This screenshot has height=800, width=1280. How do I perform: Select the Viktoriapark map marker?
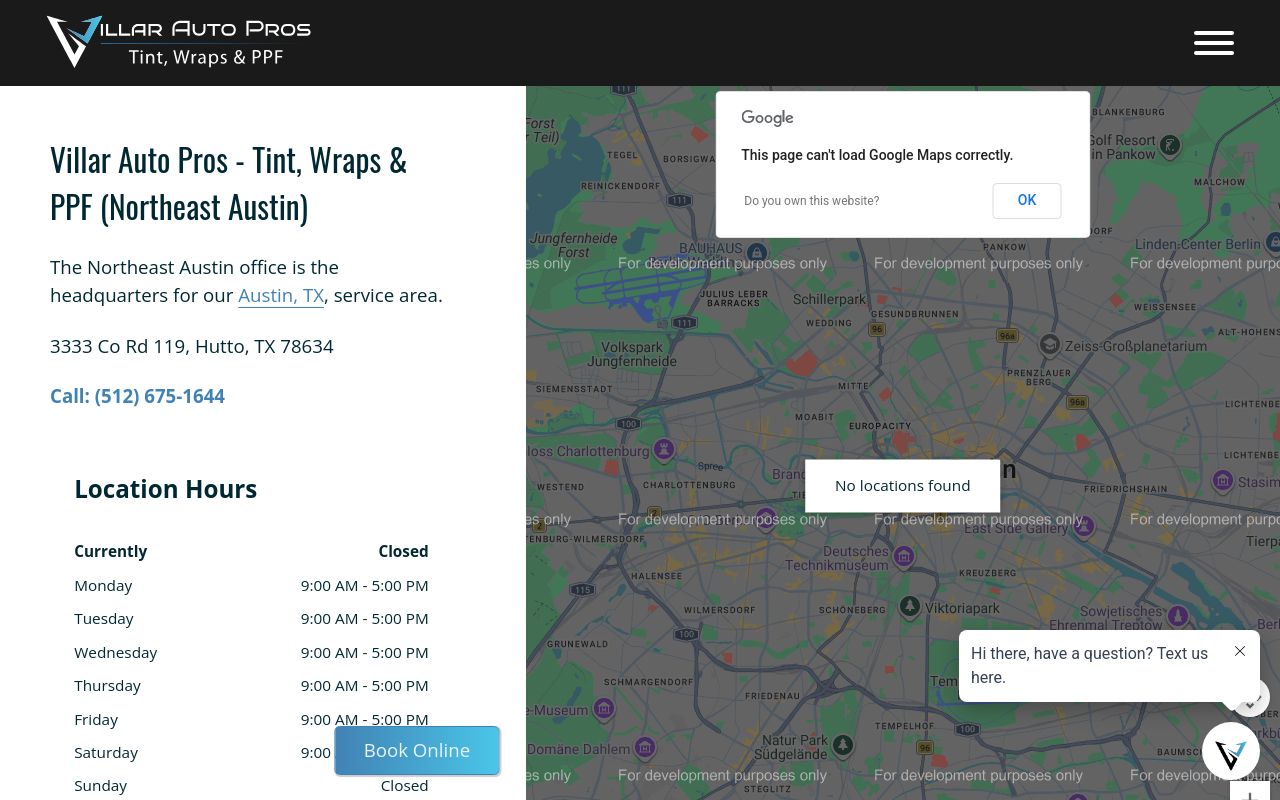909,606
